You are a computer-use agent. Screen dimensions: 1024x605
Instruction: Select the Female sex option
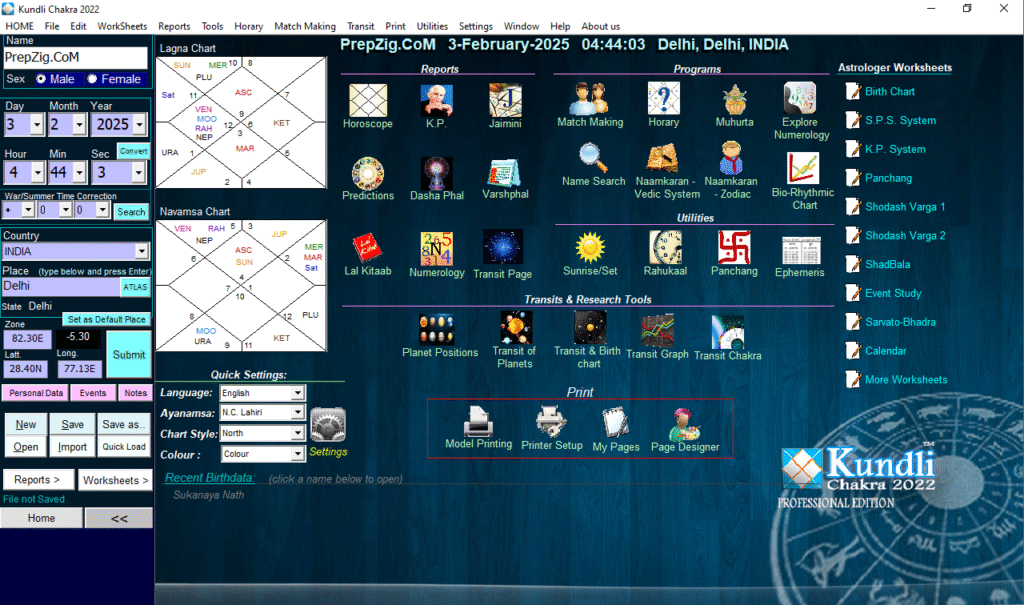click(93, 79)
